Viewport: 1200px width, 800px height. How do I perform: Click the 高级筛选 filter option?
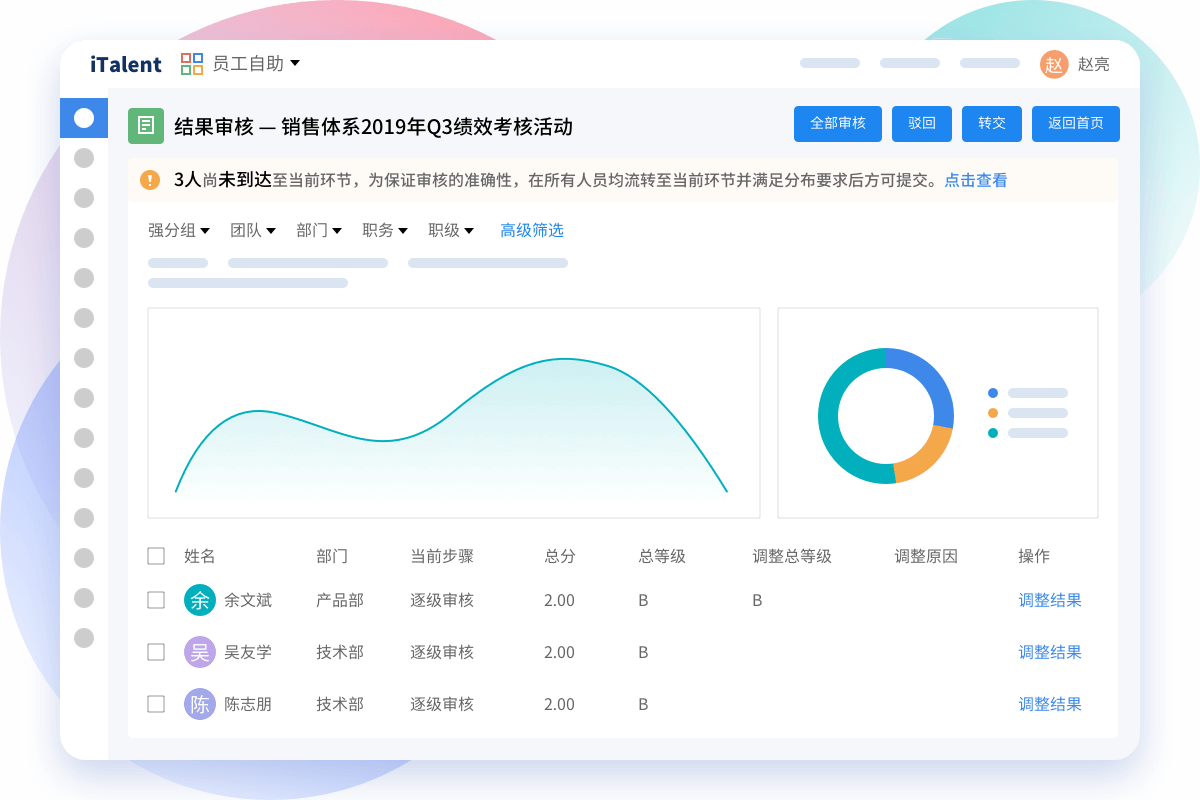click(x=531, y=230)
